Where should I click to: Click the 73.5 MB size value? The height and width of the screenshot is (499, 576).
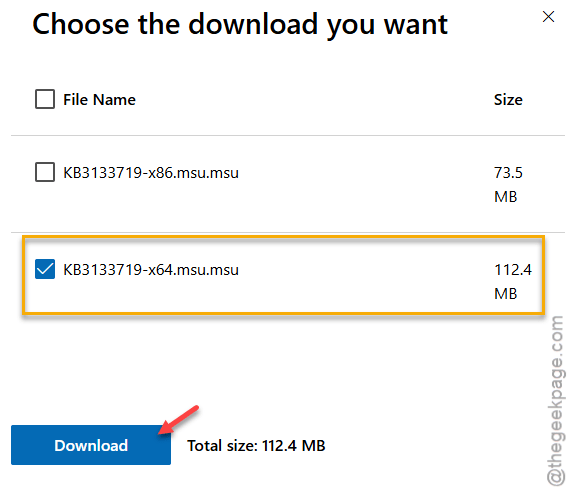click(508, 184)
